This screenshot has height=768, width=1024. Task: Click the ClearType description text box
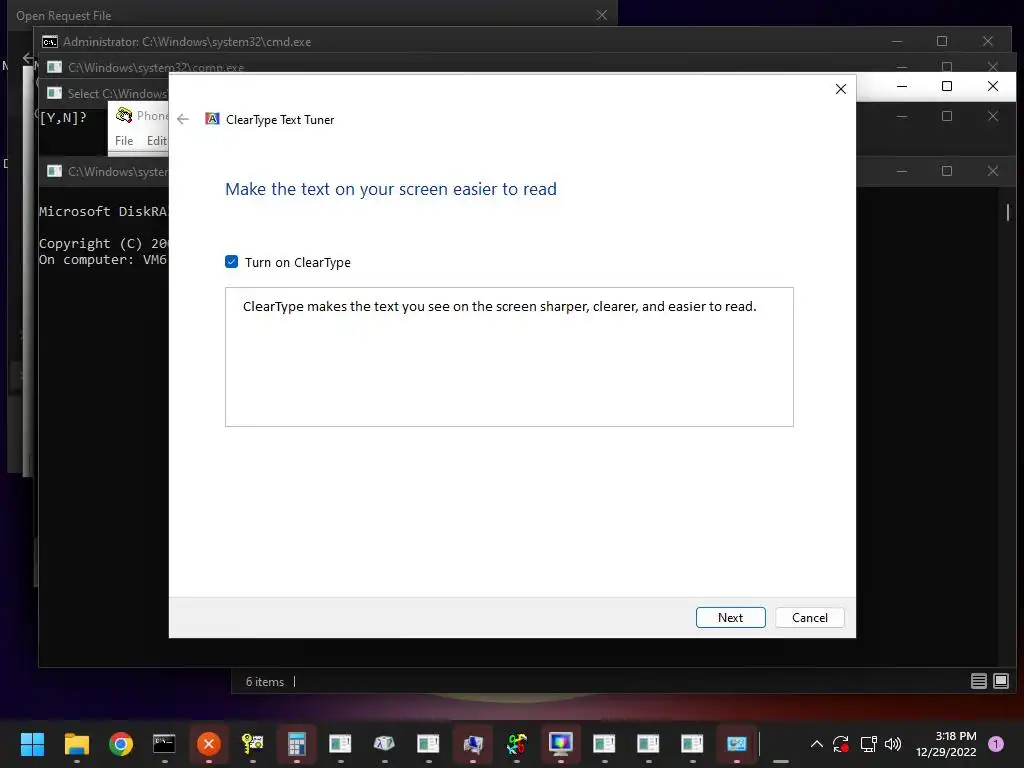tap(509, 357)
